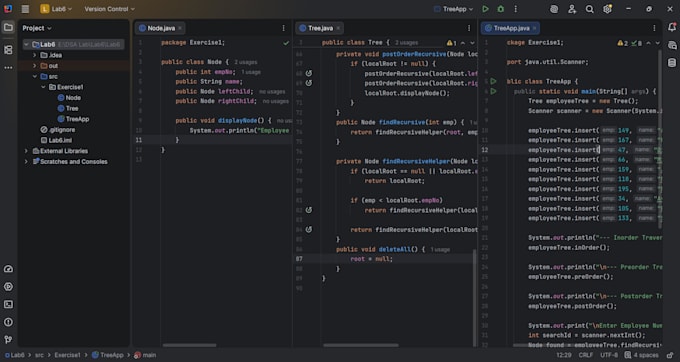The width and height of the screenshot is (680, 362).
Task: Select Node class in project tree
Action: point(73,98)
